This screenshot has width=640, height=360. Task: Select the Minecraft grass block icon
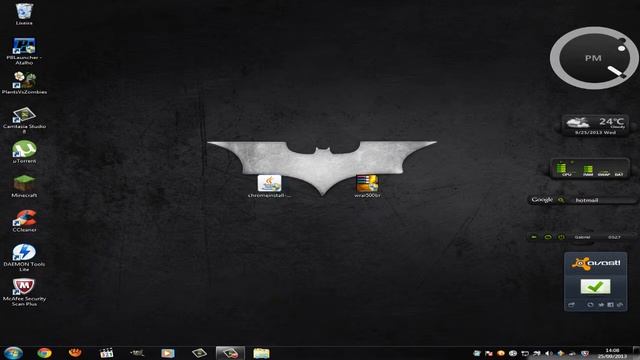(x=24, y=186)
